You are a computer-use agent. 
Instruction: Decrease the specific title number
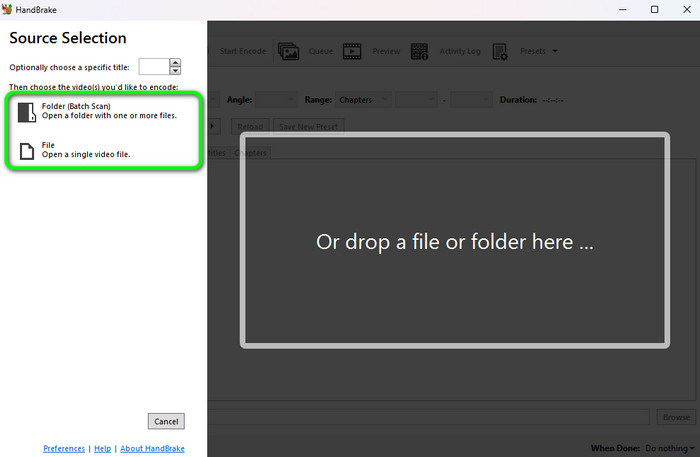(175, 71)
